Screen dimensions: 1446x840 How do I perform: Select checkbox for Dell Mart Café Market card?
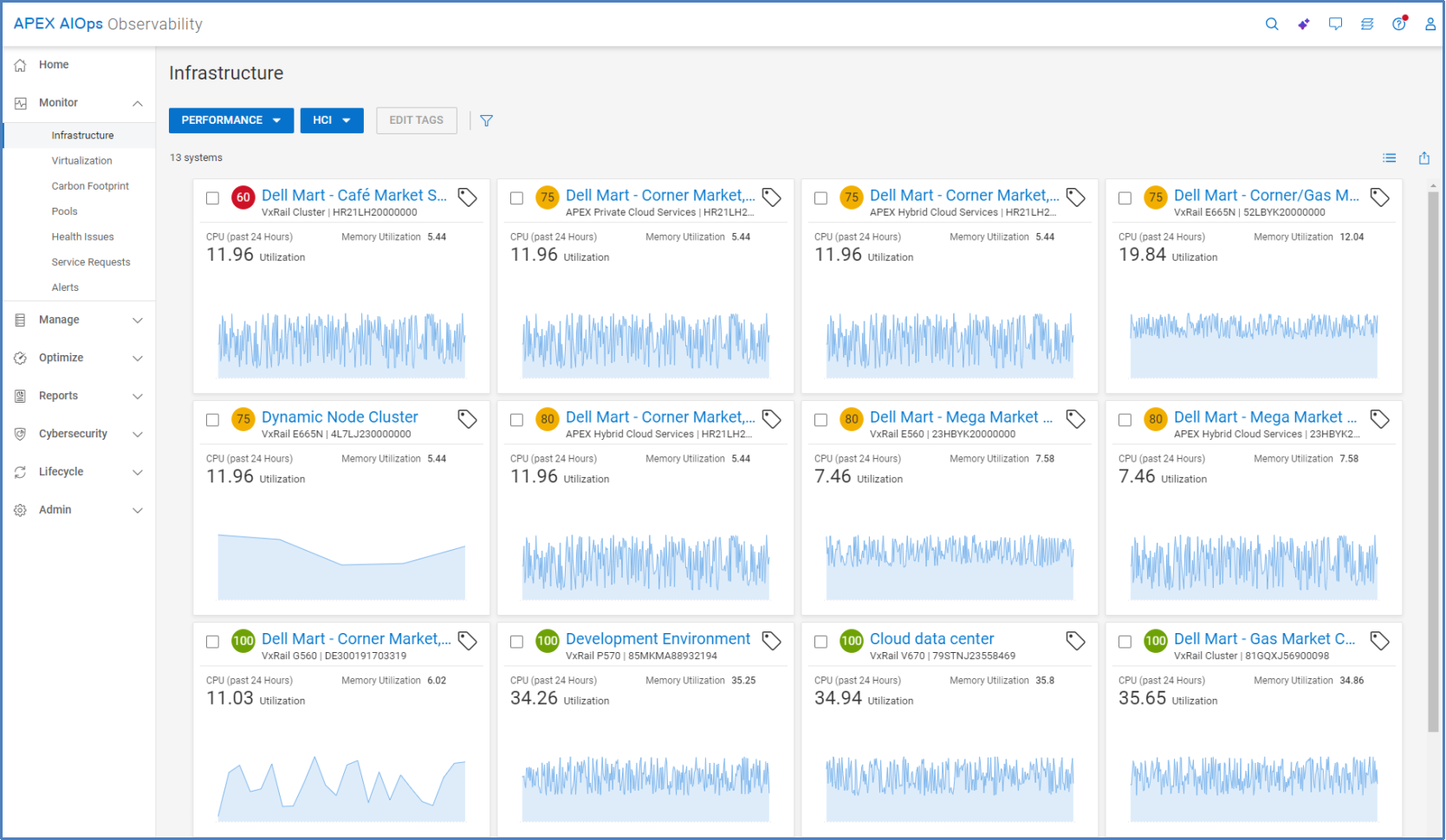coord(212,198)
